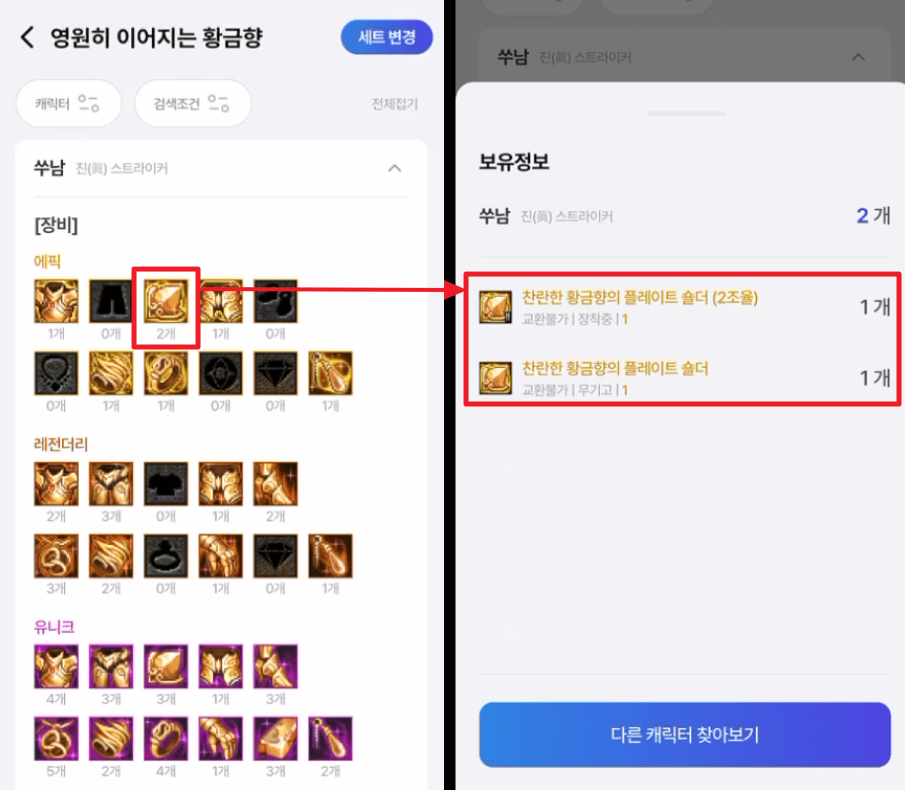The height and width of the screenshot is (790, 905).
Task: Select the epic earring icon (1개)
Action: pyautogui.click(x=330, y=373)
